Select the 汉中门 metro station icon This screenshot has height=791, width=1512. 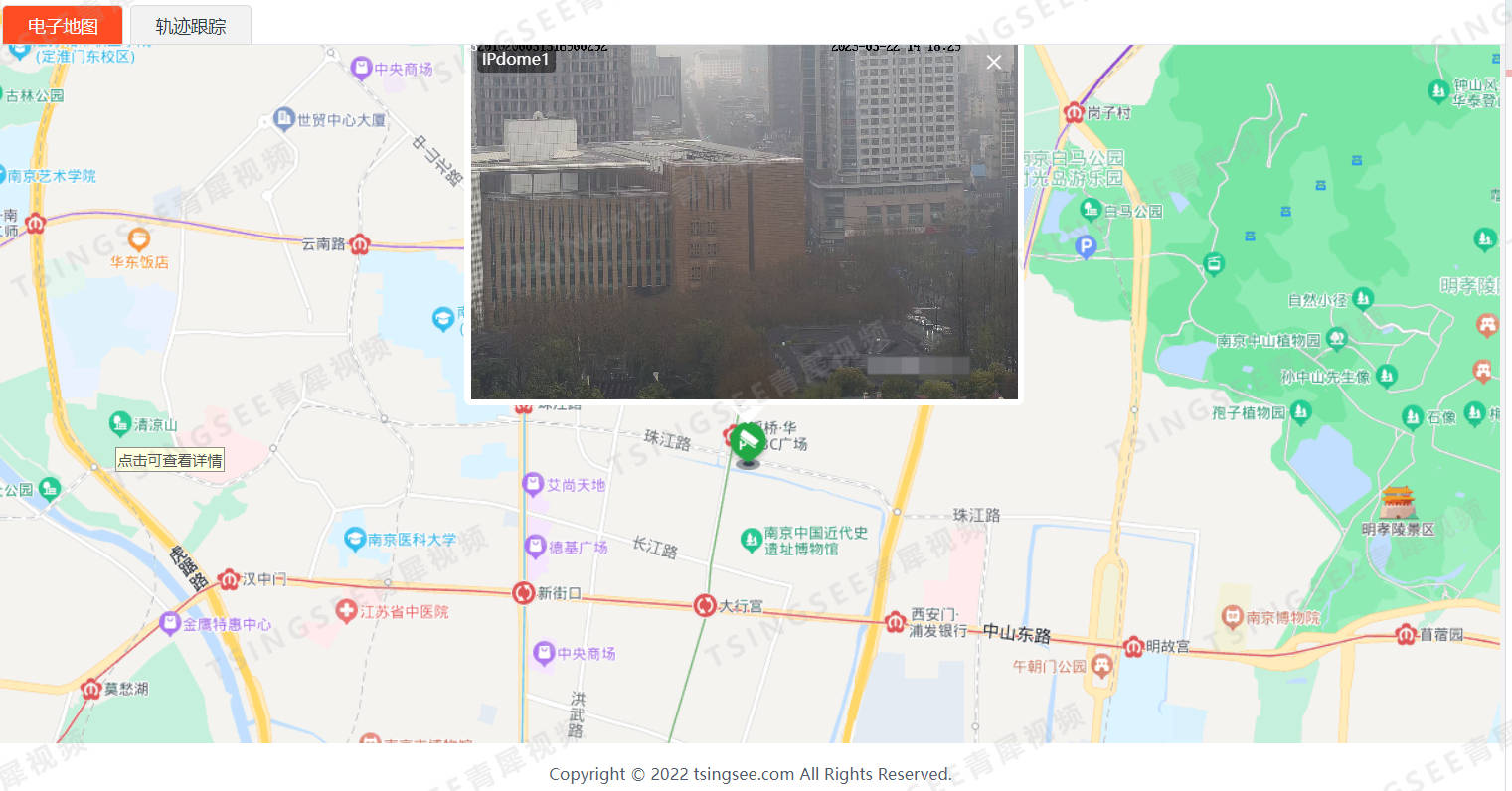[229, 578]
